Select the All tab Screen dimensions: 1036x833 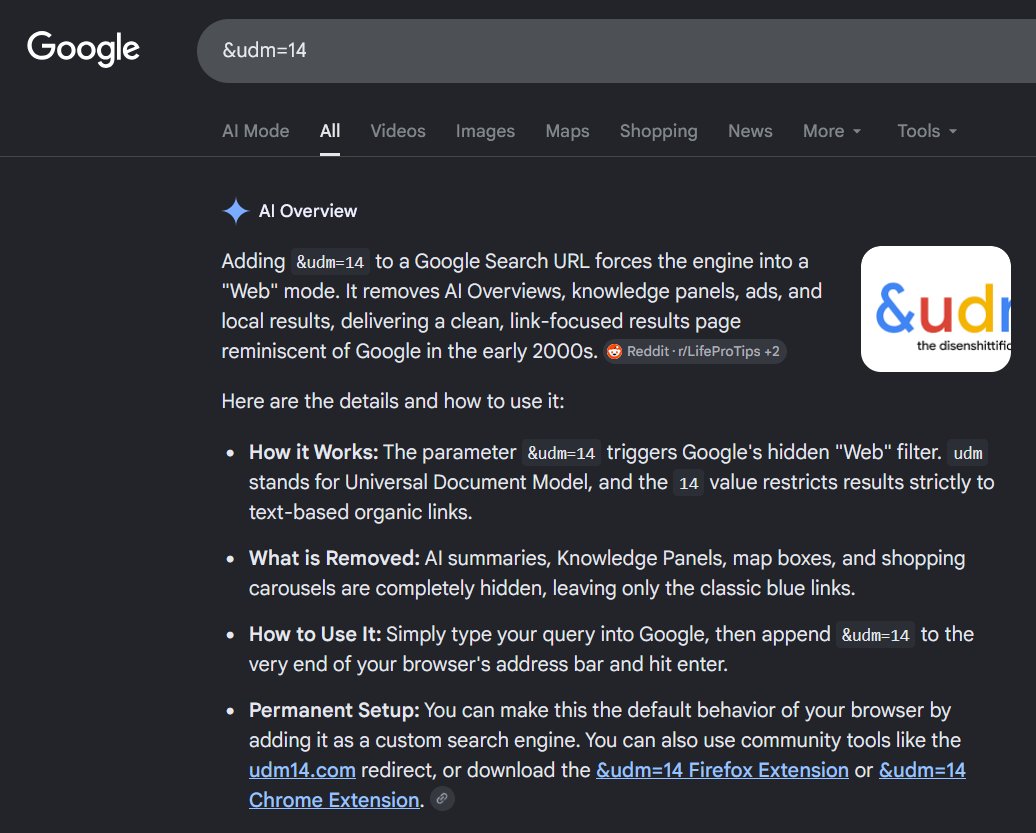tap(330, 131)
